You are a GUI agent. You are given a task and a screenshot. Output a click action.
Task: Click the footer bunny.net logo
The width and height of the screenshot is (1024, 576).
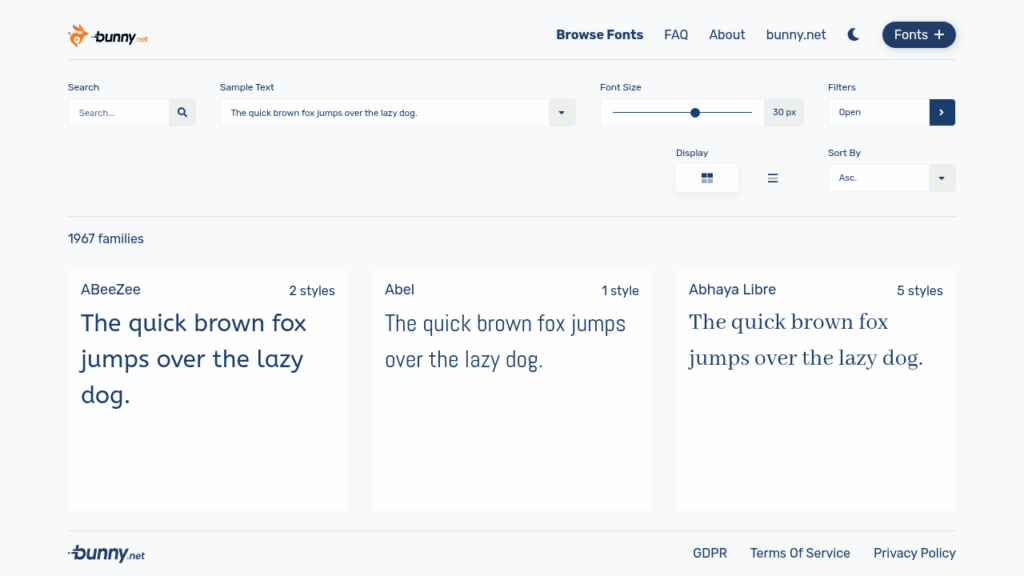(x=106, y=553)
